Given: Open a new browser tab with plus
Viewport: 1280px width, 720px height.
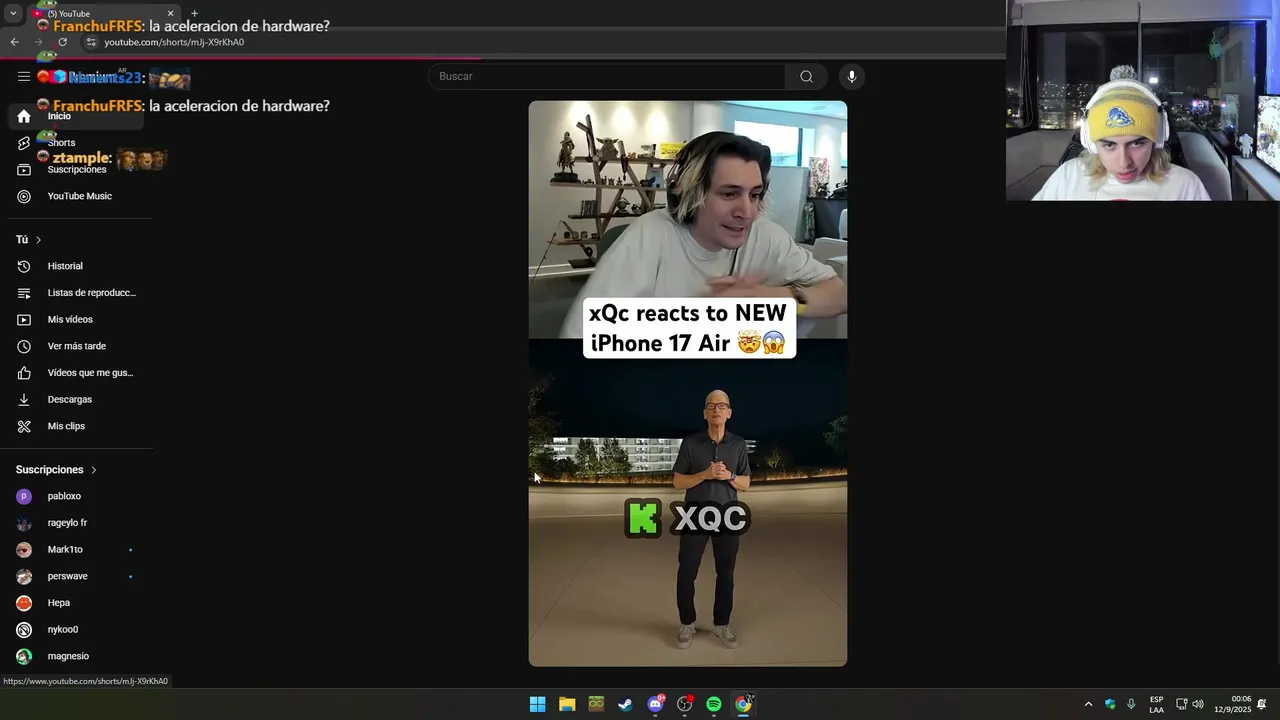Looking at the screenshot, I should point(194,14).
